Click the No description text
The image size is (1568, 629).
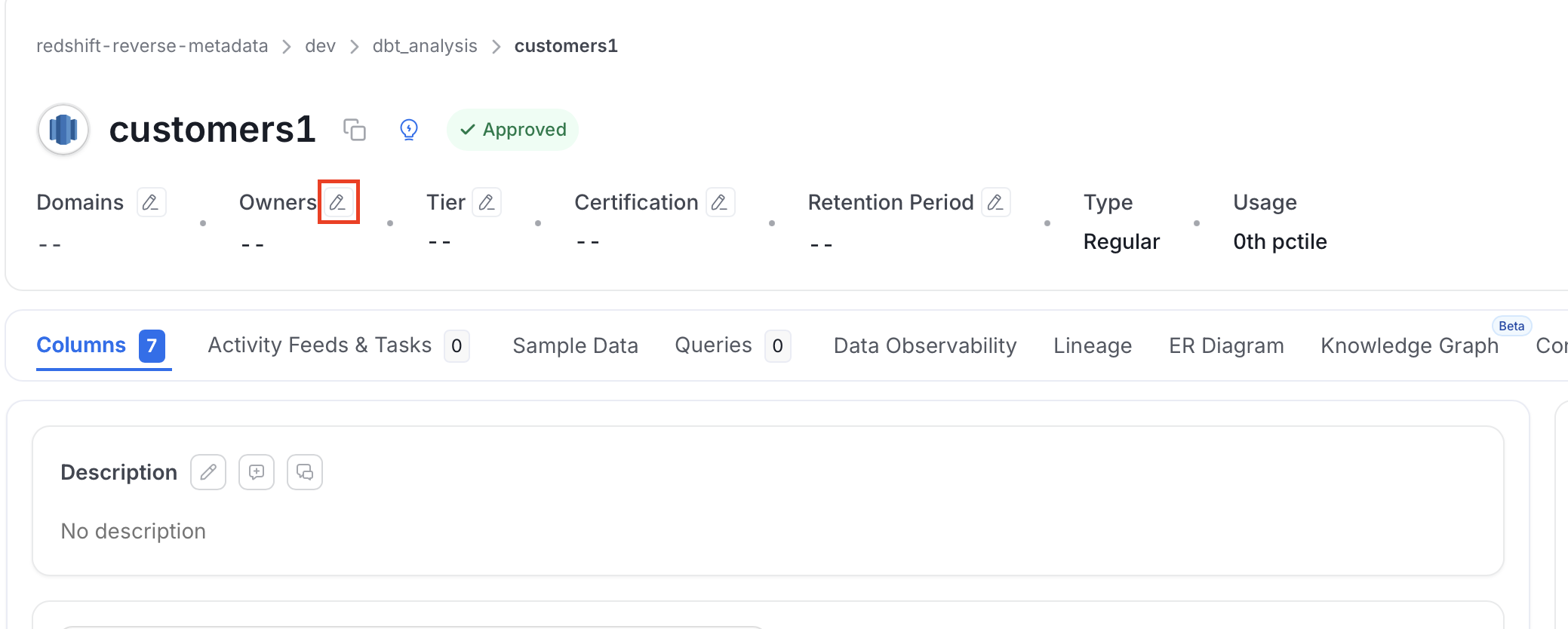click(133, 531)
